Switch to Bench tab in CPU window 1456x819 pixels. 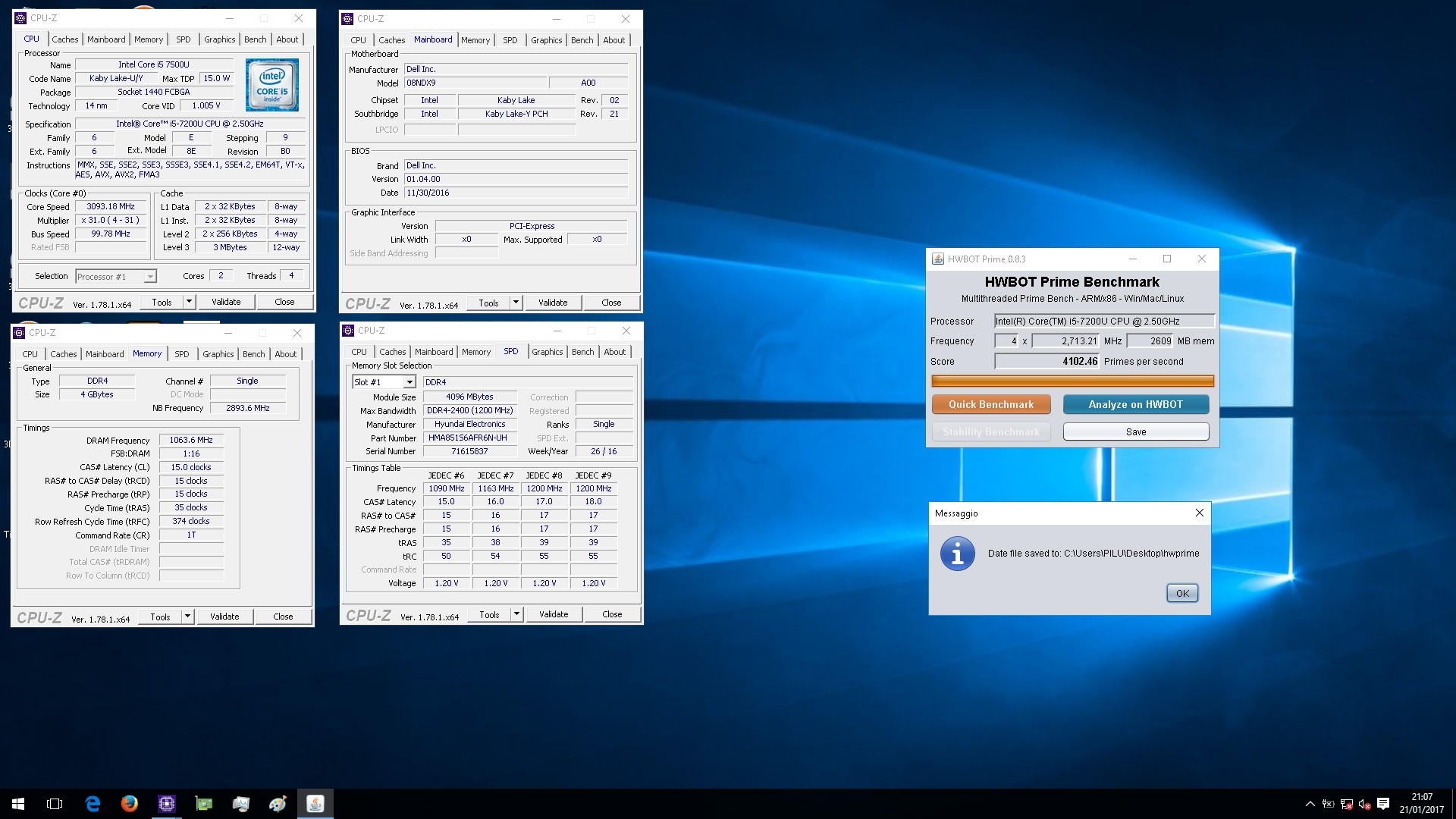coord(256,39)
